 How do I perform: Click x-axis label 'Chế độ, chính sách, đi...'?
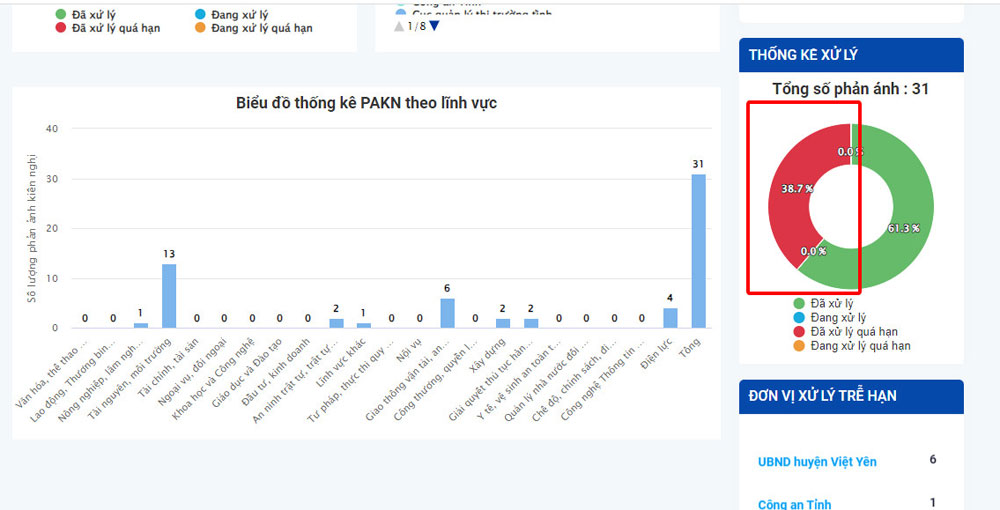click(573, 381)
